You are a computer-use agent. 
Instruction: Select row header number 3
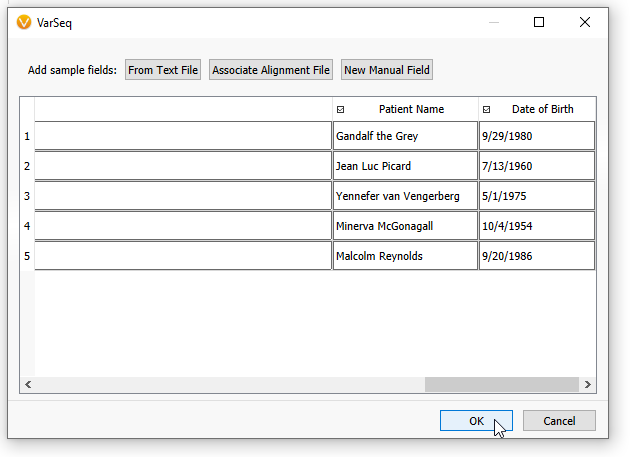point(27,196)
